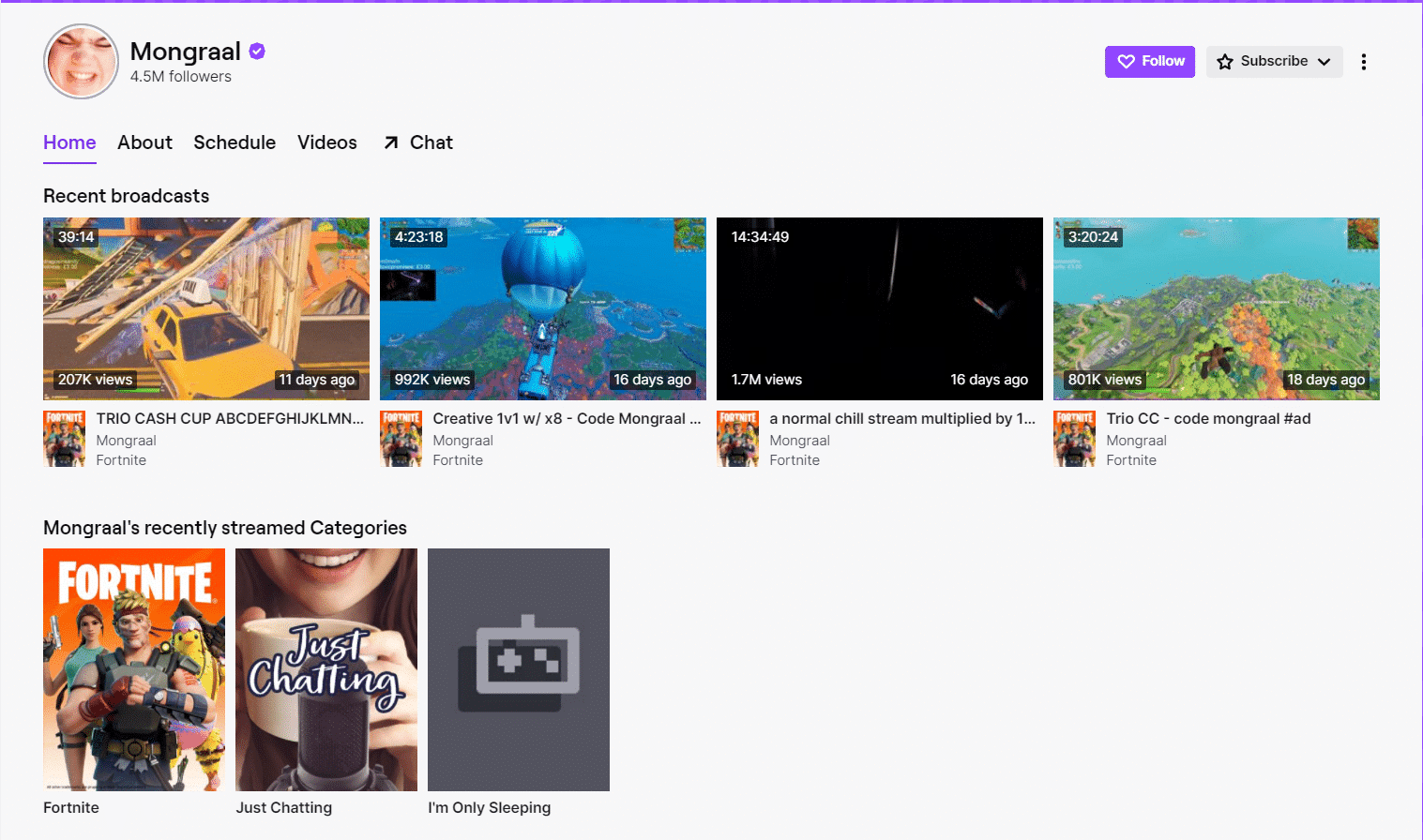This screenshot has width=1423, height=840.
Task: Open the I'm Only Sleeping category placeholder
Action: point(519,669)
